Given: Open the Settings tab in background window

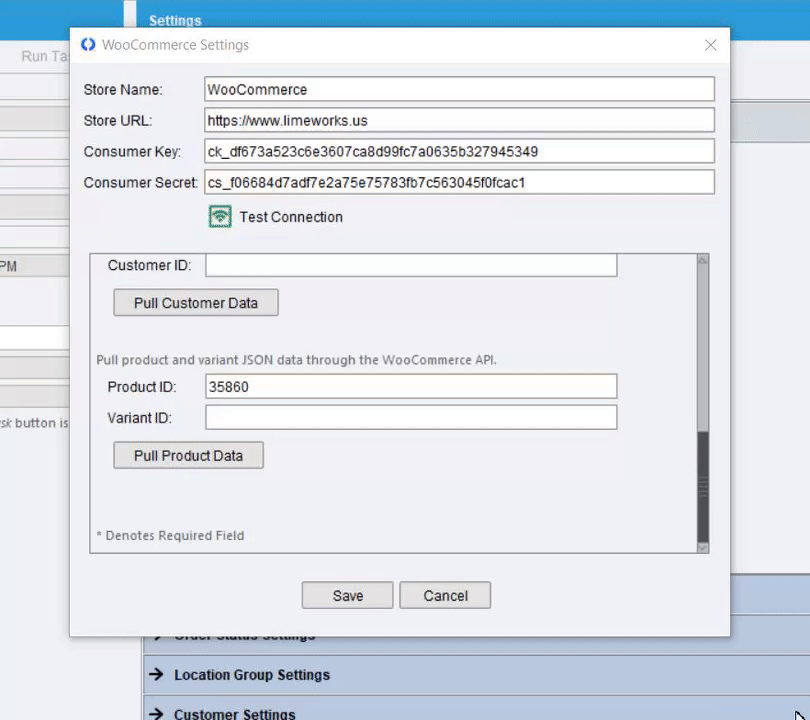Looking at the screenshot, I should click(x=175, y=21).
